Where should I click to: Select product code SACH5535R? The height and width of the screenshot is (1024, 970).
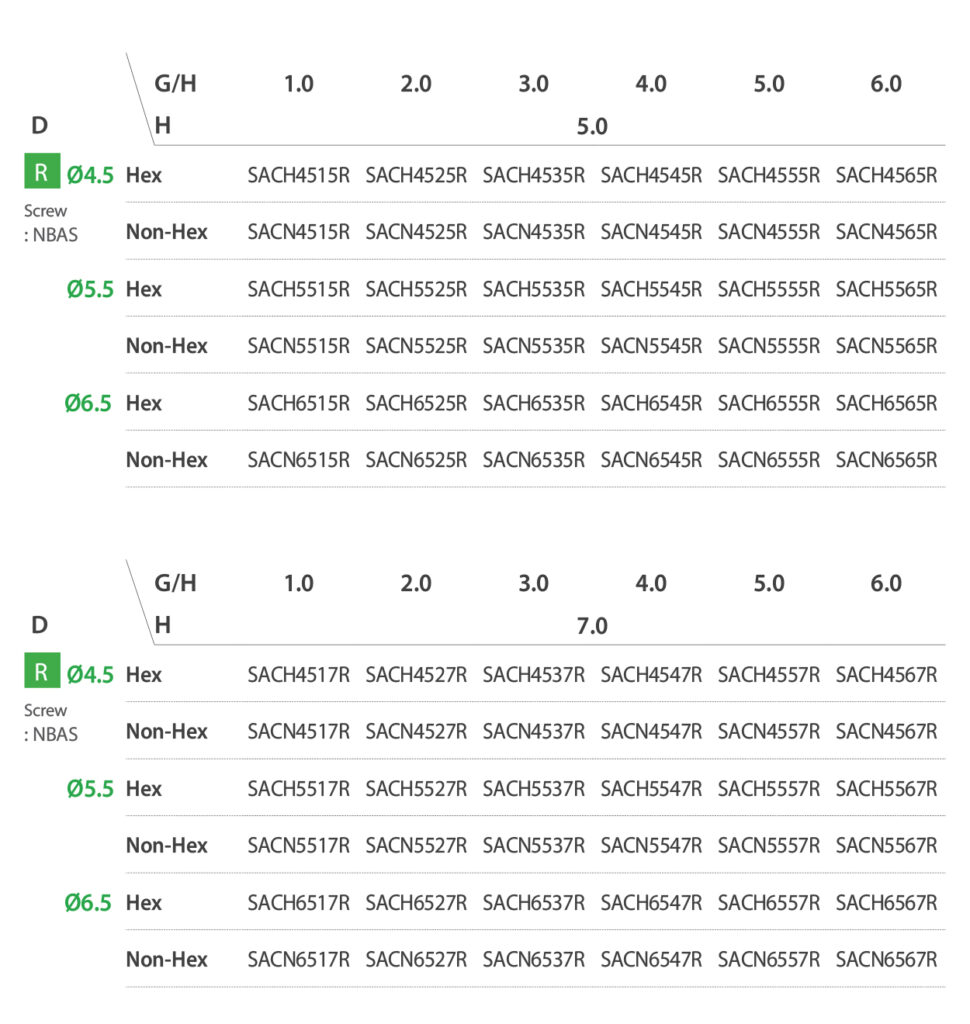point(533,289)
